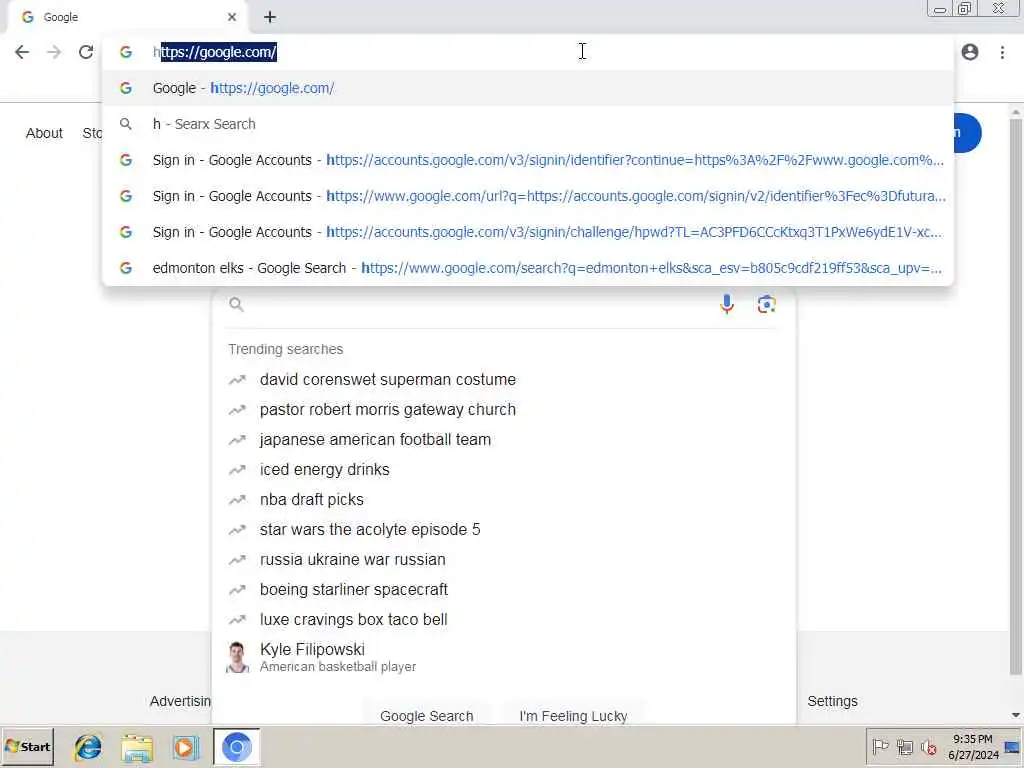1024x768 pixels.
Task: Choose the 'h - Searx Search' suggestion
Action: point(528,124)
